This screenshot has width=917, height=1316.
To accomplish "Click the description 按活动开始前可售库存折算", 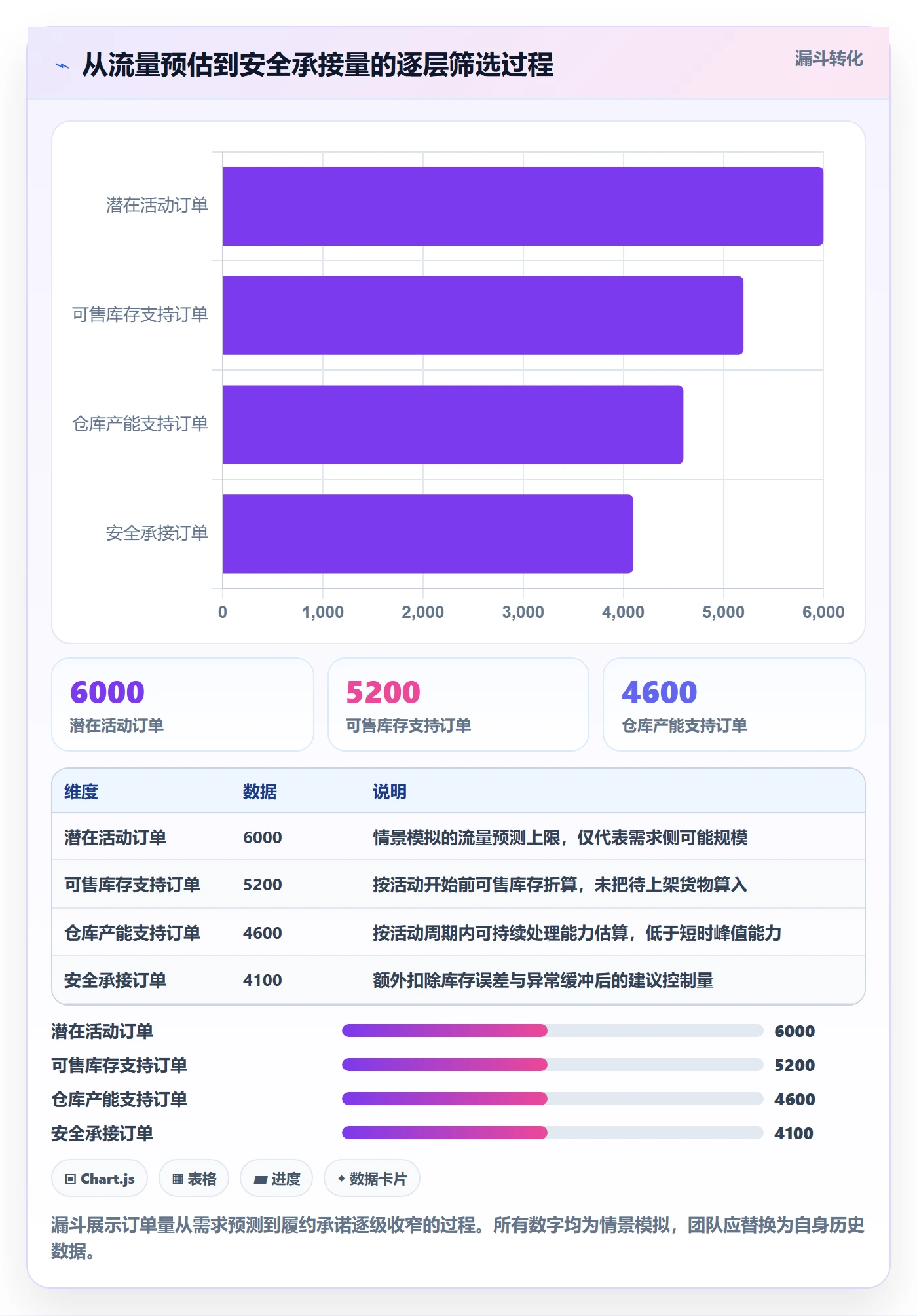I will click(x=560, y=885).
